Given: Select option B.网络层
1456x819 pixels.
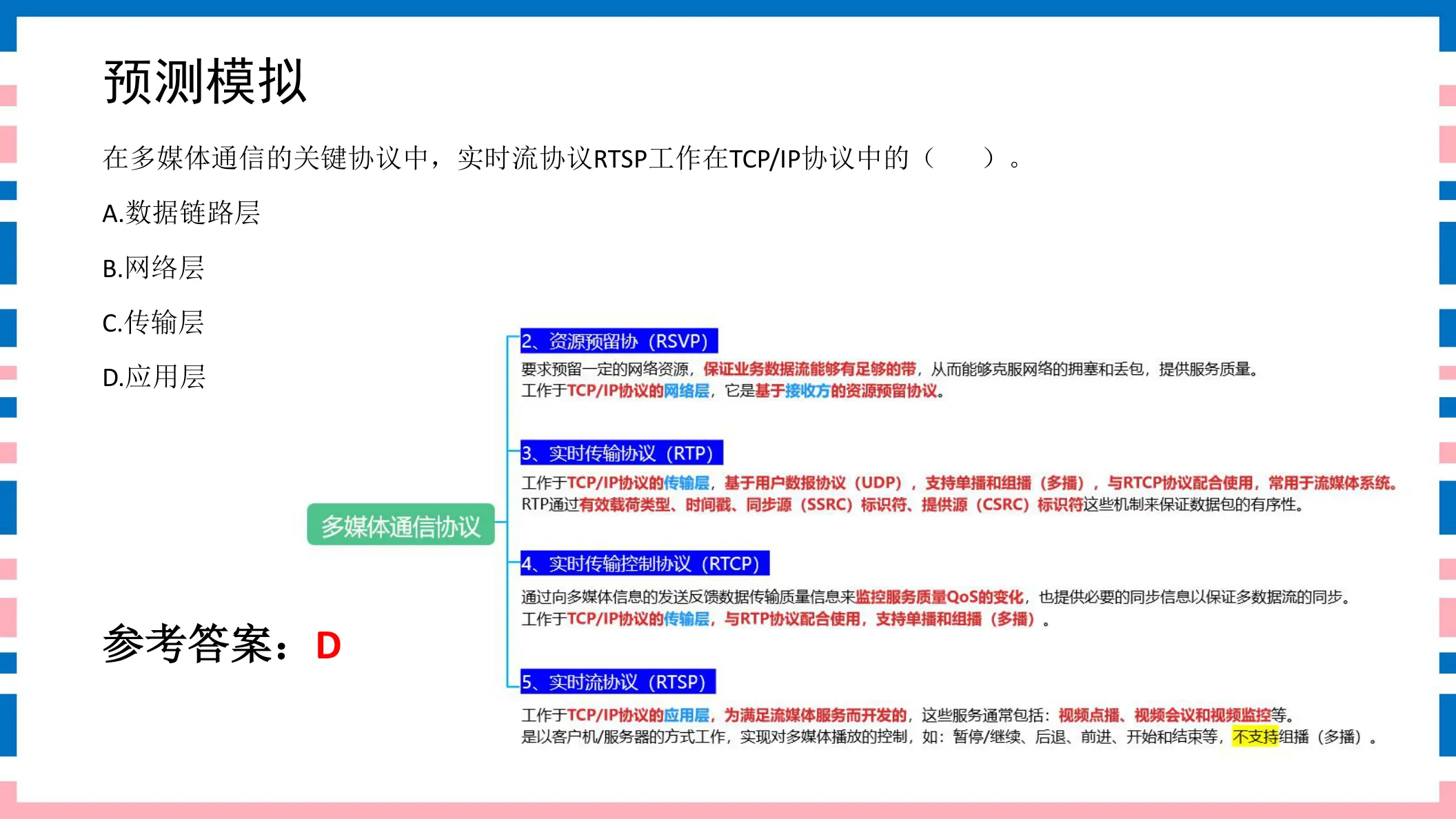Looking at the screenshot, I should pyautogui.click(x=153, y=267).
